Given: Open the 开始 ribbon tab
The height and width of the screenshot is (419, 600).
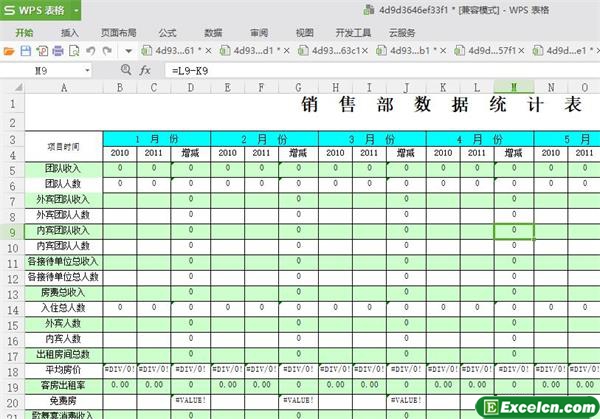Looking at the screenshot, I should [24, 33].
